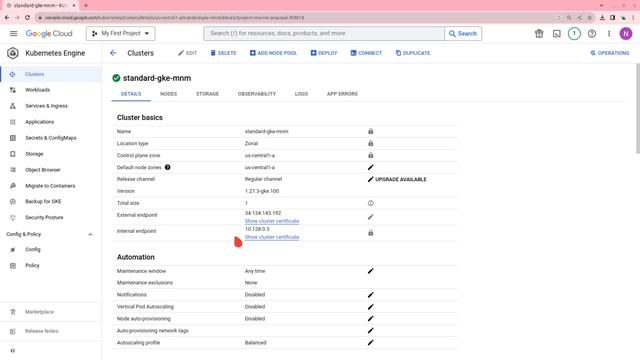640x360 pixels.
Task: Open the account avatar N
Action: [x=626, y=33]
